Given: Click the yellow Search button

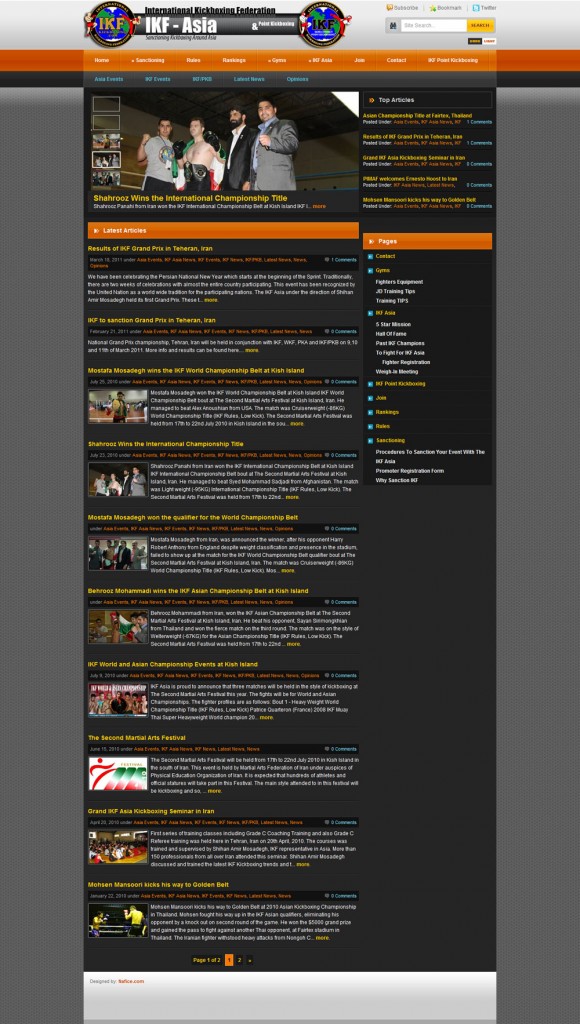Looking at the screenshot, I should (x=480, y=25).
